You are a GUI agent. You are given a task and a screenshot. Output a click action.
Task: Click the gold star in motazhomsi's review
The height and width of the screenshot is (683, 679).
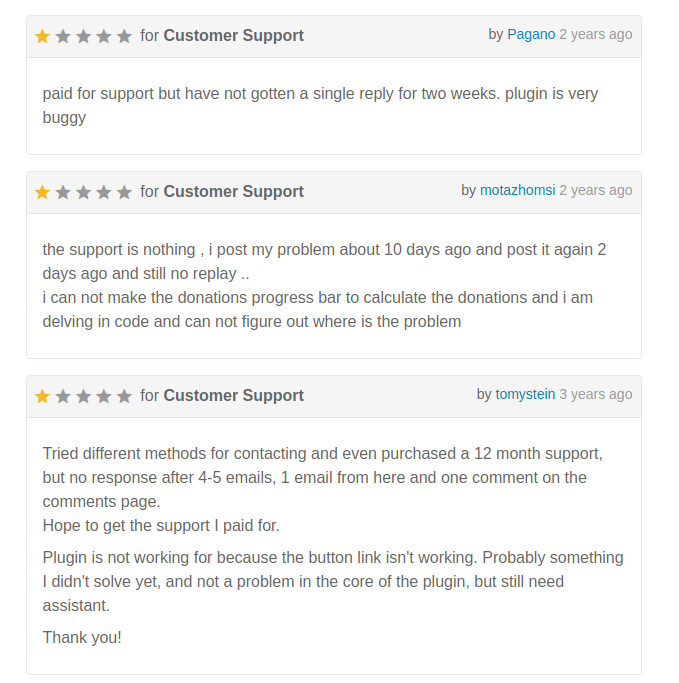(x=42, y=192)
